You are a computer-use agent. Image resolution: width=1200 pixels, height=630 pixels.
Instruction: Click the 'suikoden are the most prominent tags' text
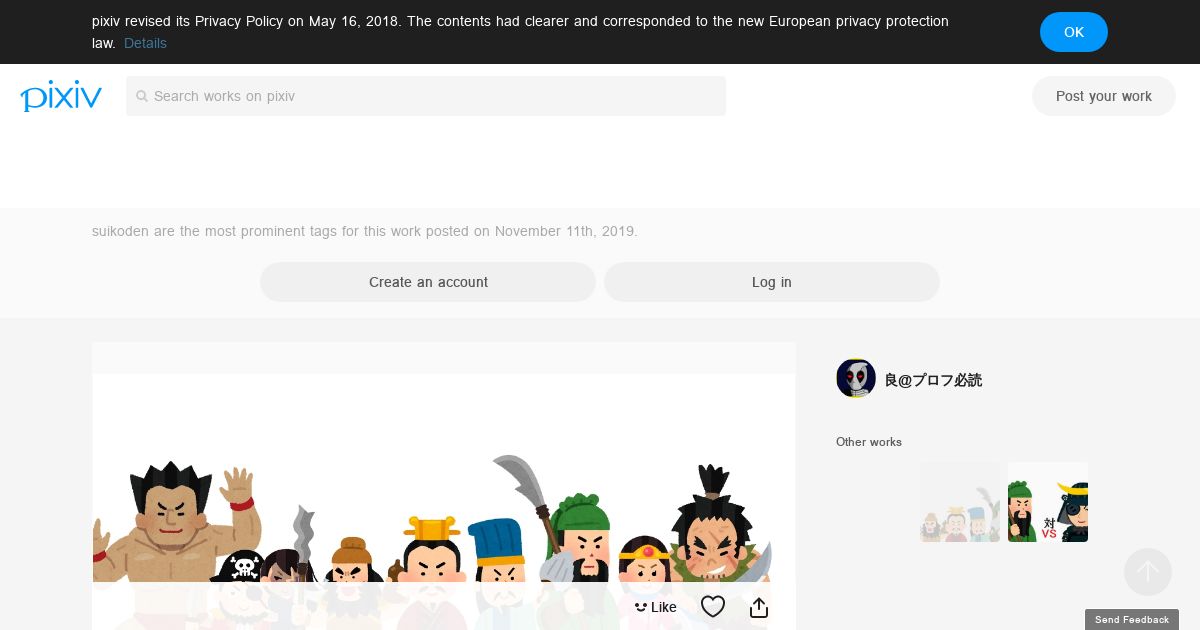pyautogui.click(x=364, y=231)
